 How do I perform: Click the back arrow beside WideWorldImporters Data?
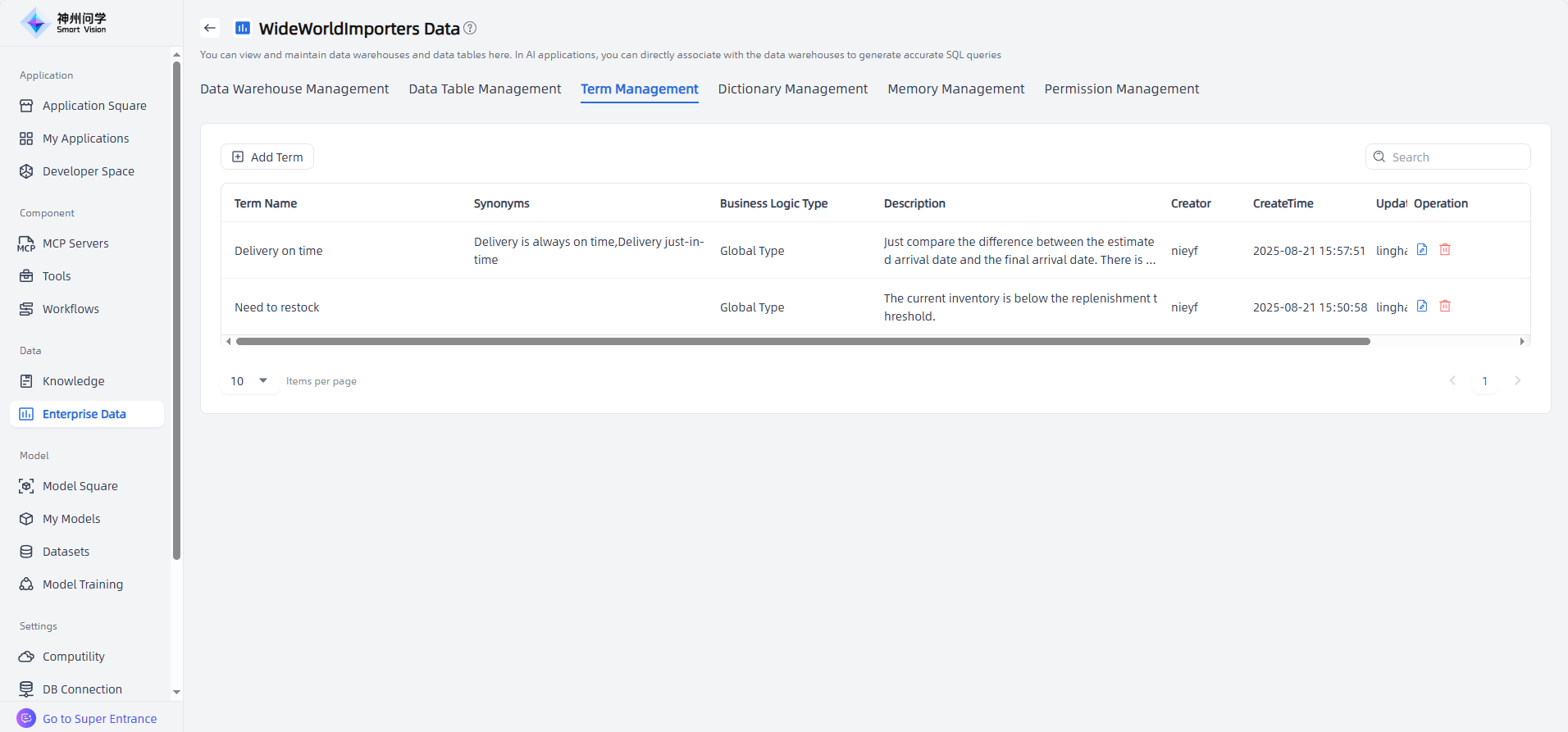tap(210, 28)
